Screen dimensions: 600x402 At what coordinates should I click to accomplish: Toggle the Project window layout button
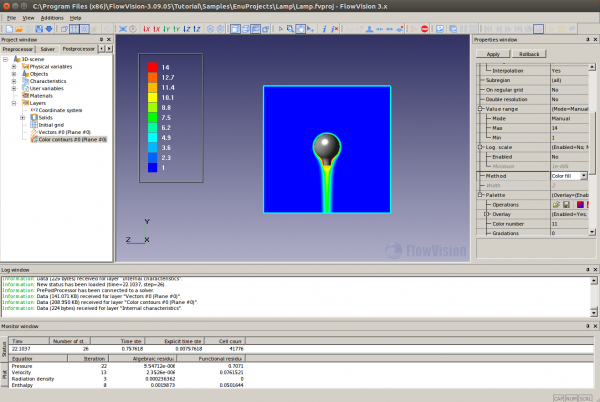pos(235,29)
